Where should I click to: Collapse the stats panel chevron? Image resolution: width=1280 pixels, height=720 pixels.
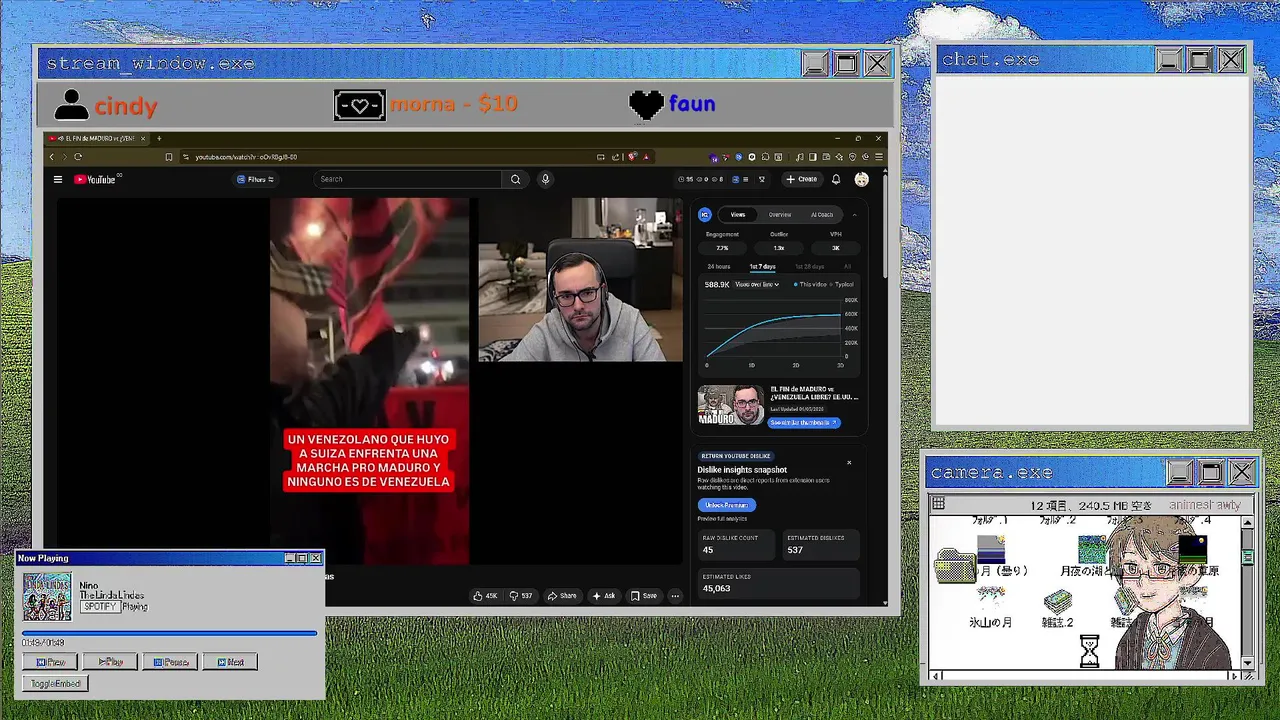(854, 215)
